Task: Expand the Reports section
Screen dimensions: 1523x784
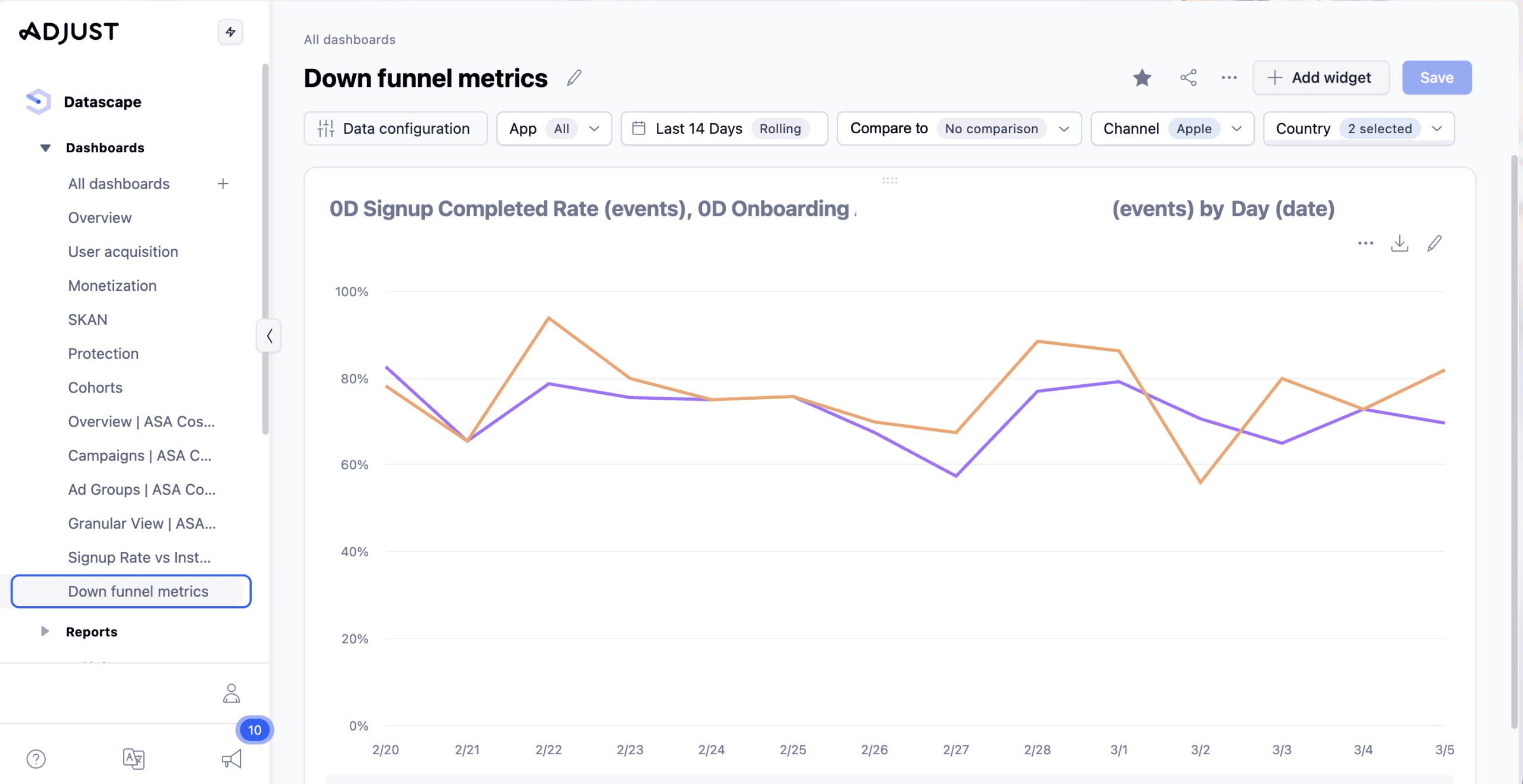Action: pos(45,632)
